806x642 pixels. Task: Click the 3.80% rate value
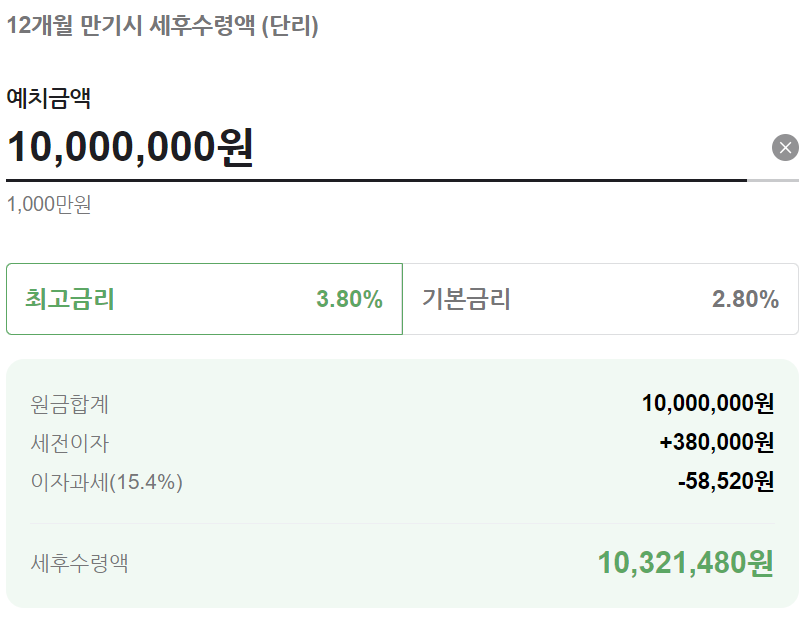(x=350, y=299)
